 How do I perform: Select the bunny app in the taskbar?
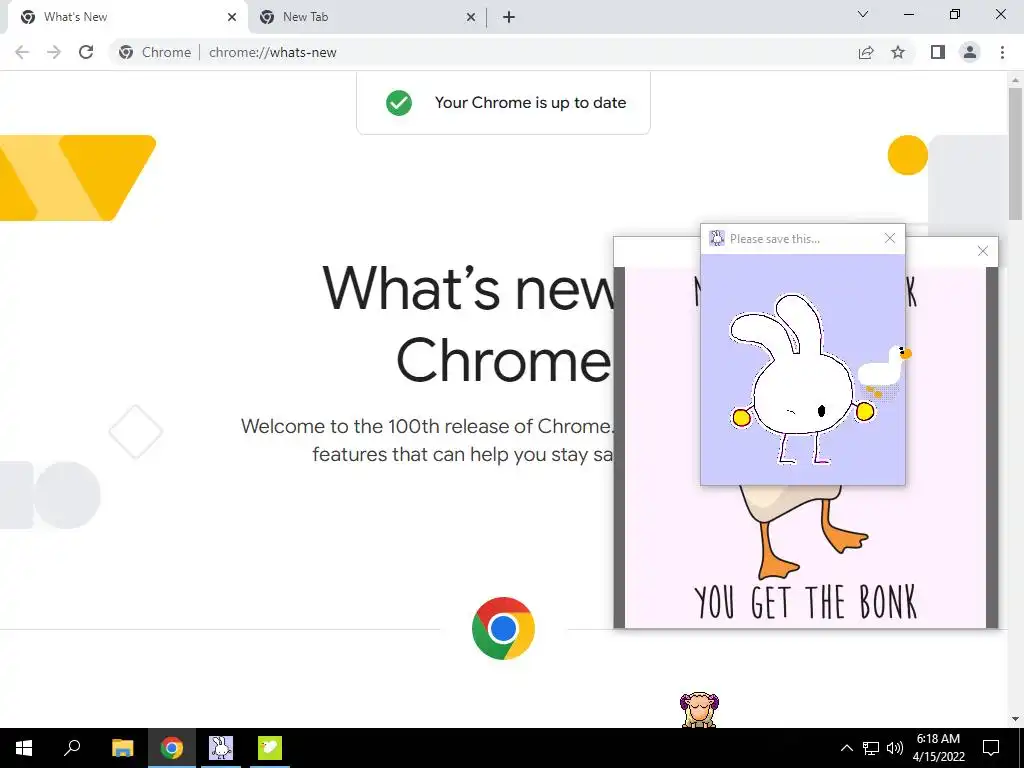pos(221,748)
